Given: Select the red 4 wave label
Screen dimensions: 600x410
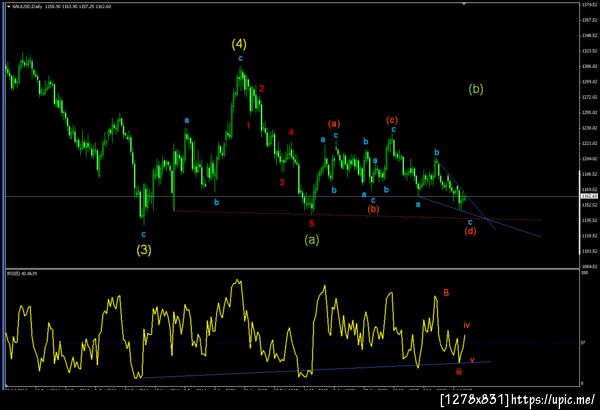Looking at the screenshot, I should click(x=291, y=132).
